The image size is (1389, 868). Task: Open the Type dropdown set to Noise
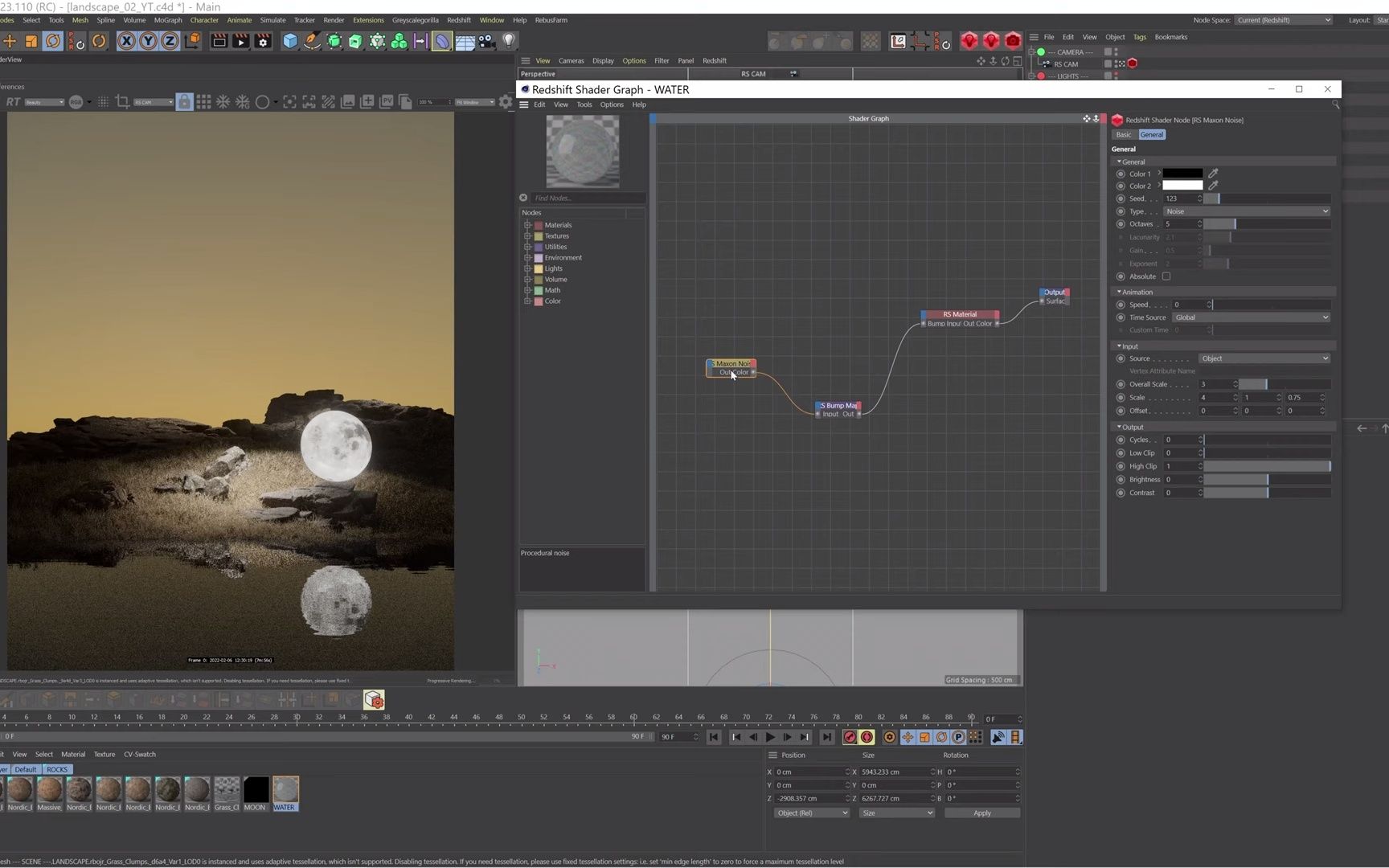coord(1246,211)
